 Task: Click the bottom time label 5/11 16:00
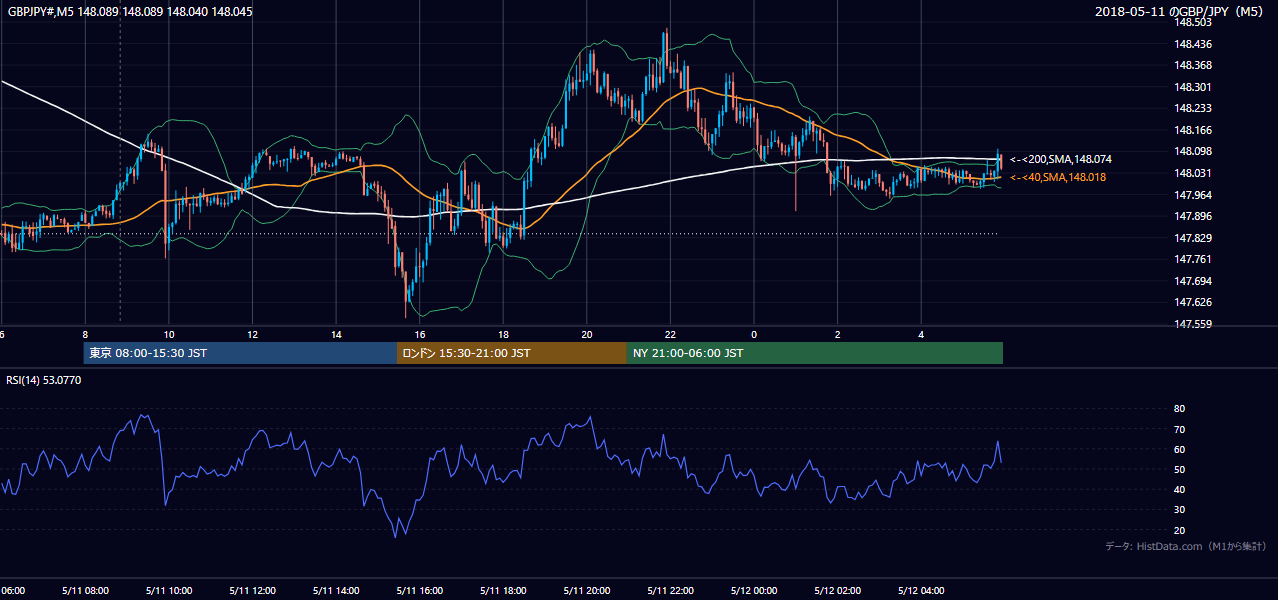tap(419, 590)
